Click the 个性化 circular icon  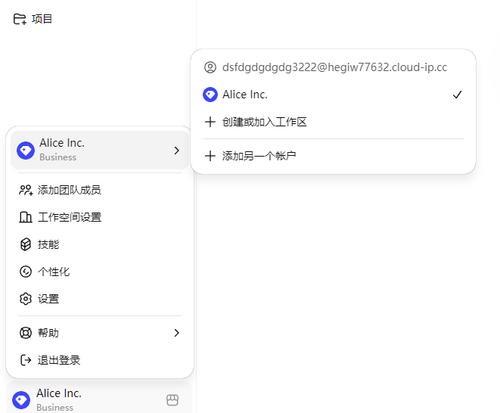pyautogui.click(x=26, y=272)
